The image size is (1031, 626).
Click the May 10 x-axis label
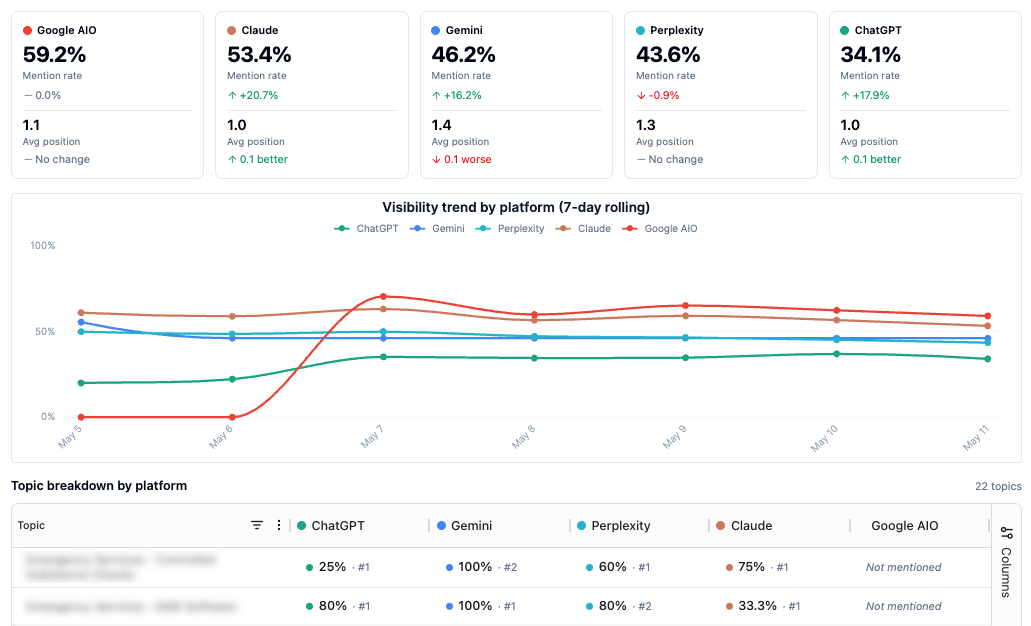[824, 439]
